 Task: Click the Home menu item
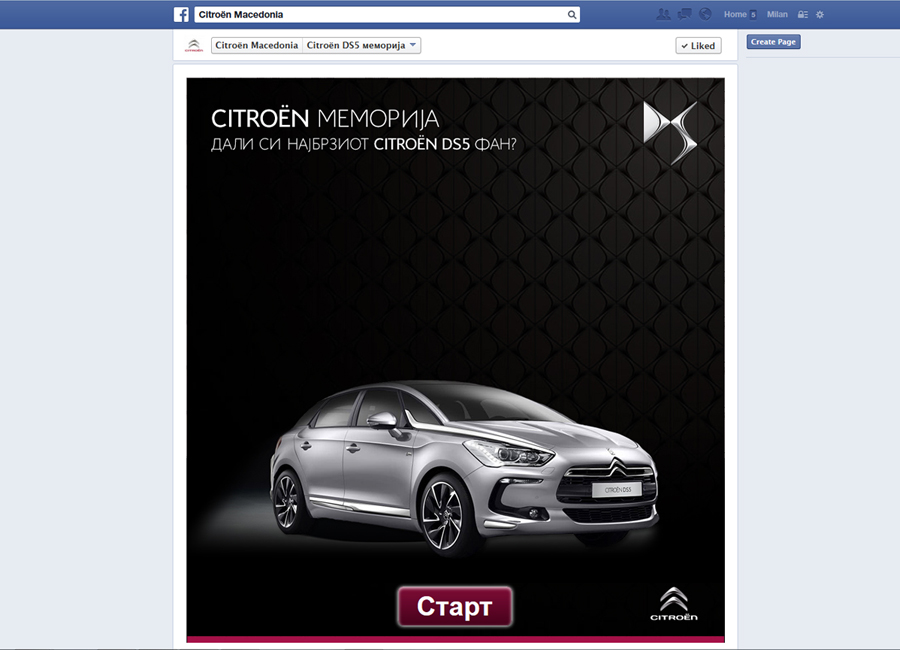pos(736,13)
